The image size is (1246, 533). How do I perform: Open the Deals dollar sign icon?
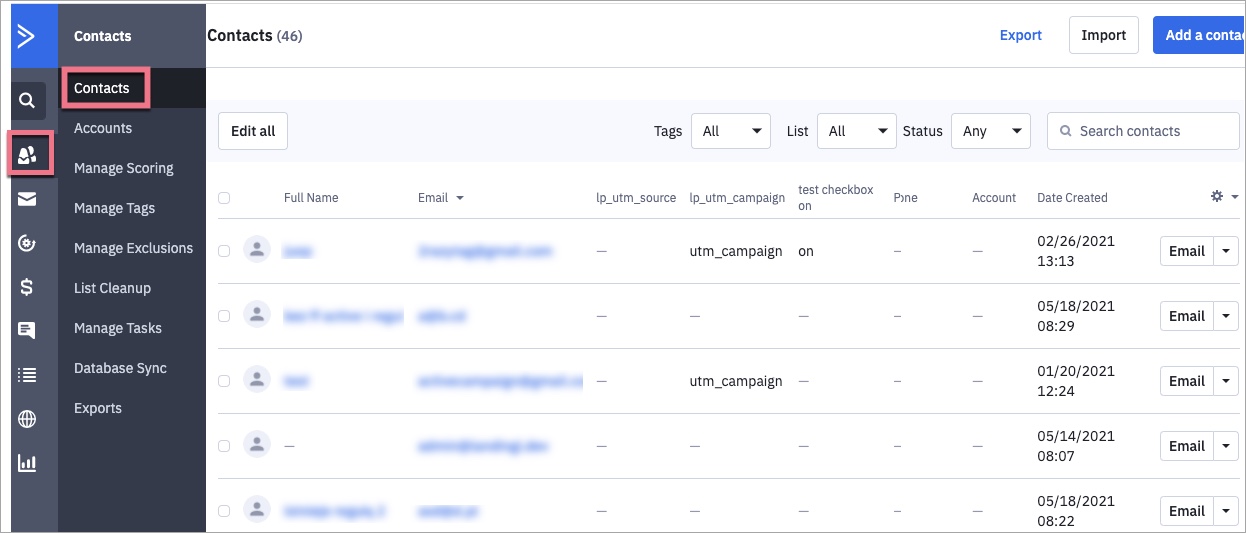click(x=27, y=287)
